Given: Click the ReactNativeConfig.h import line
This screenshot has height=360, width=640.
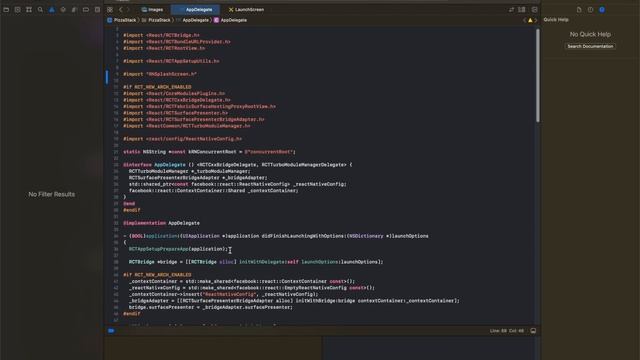Looking at the screenshot, I should (182, 139).
